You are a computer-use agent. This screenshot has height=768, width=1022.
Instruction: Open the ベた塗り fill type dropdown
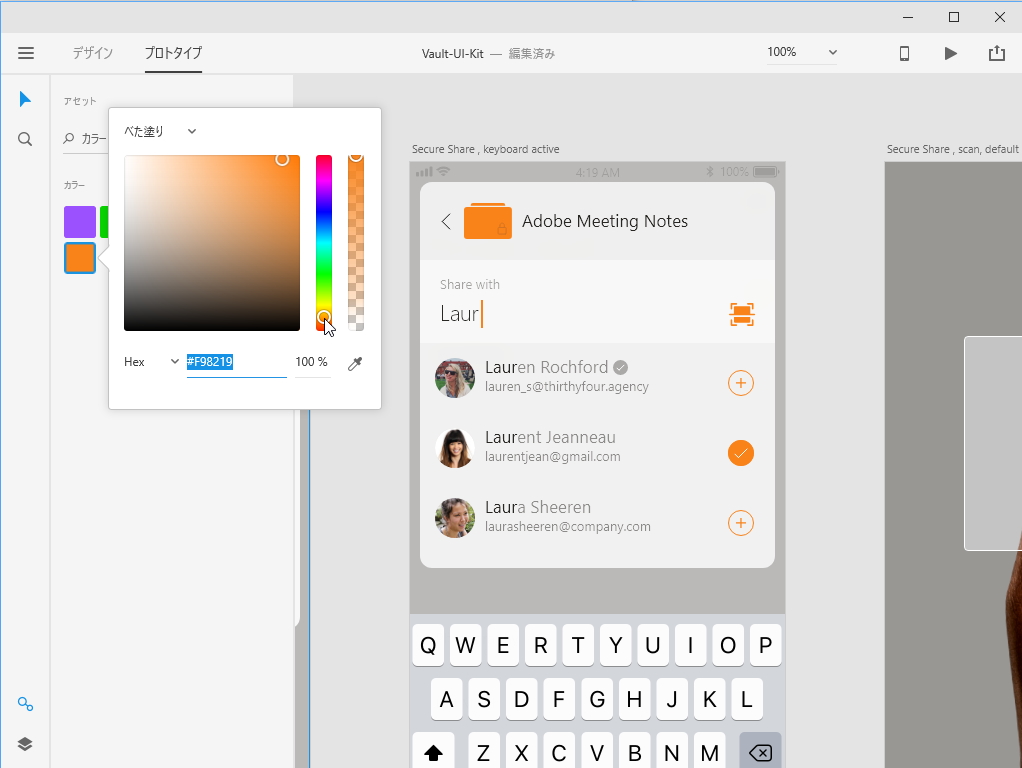(160, 131)
